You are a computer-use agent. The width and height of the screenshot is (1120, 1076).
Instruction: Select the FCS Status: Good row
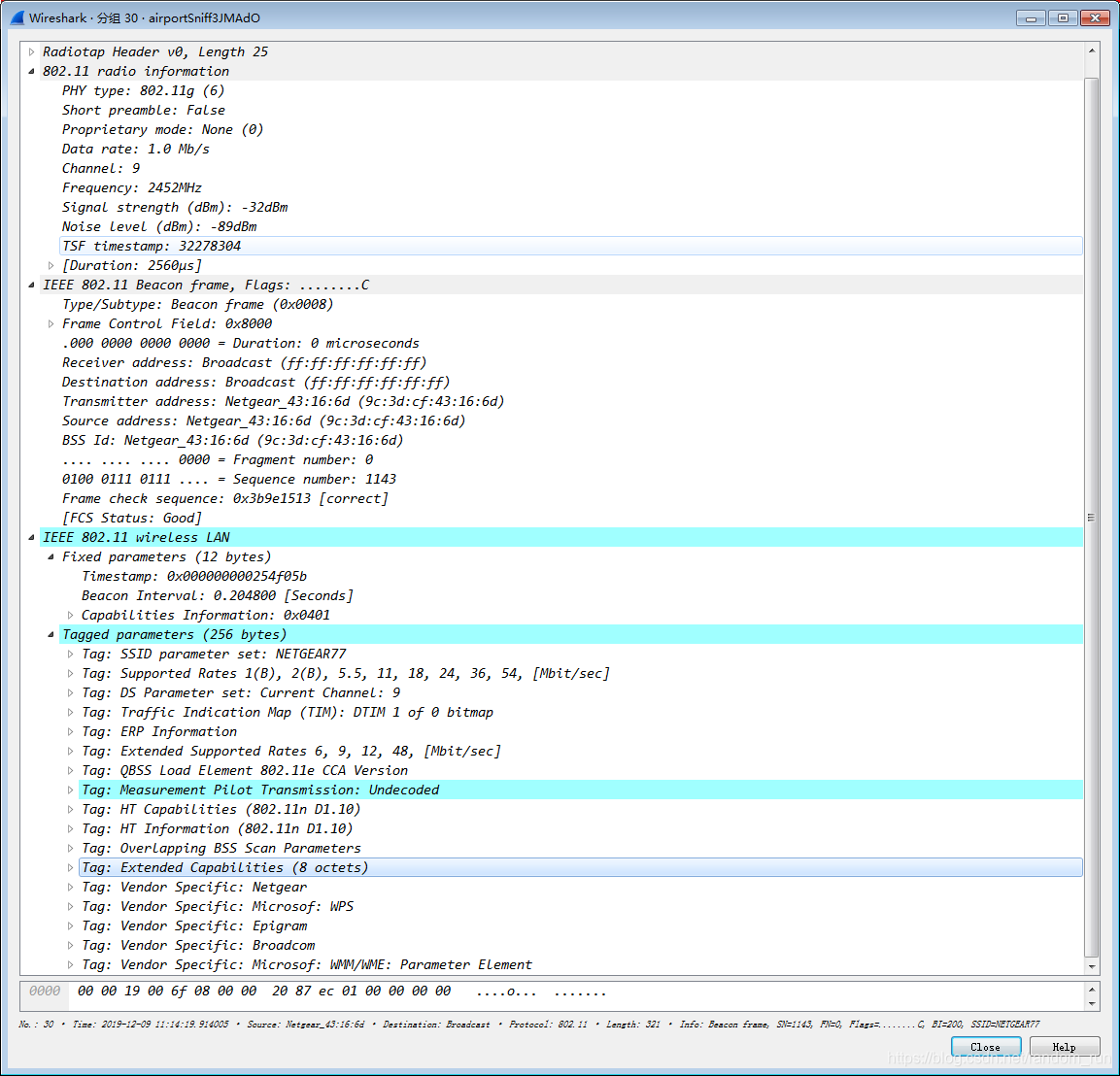click(x=571, y=519)
